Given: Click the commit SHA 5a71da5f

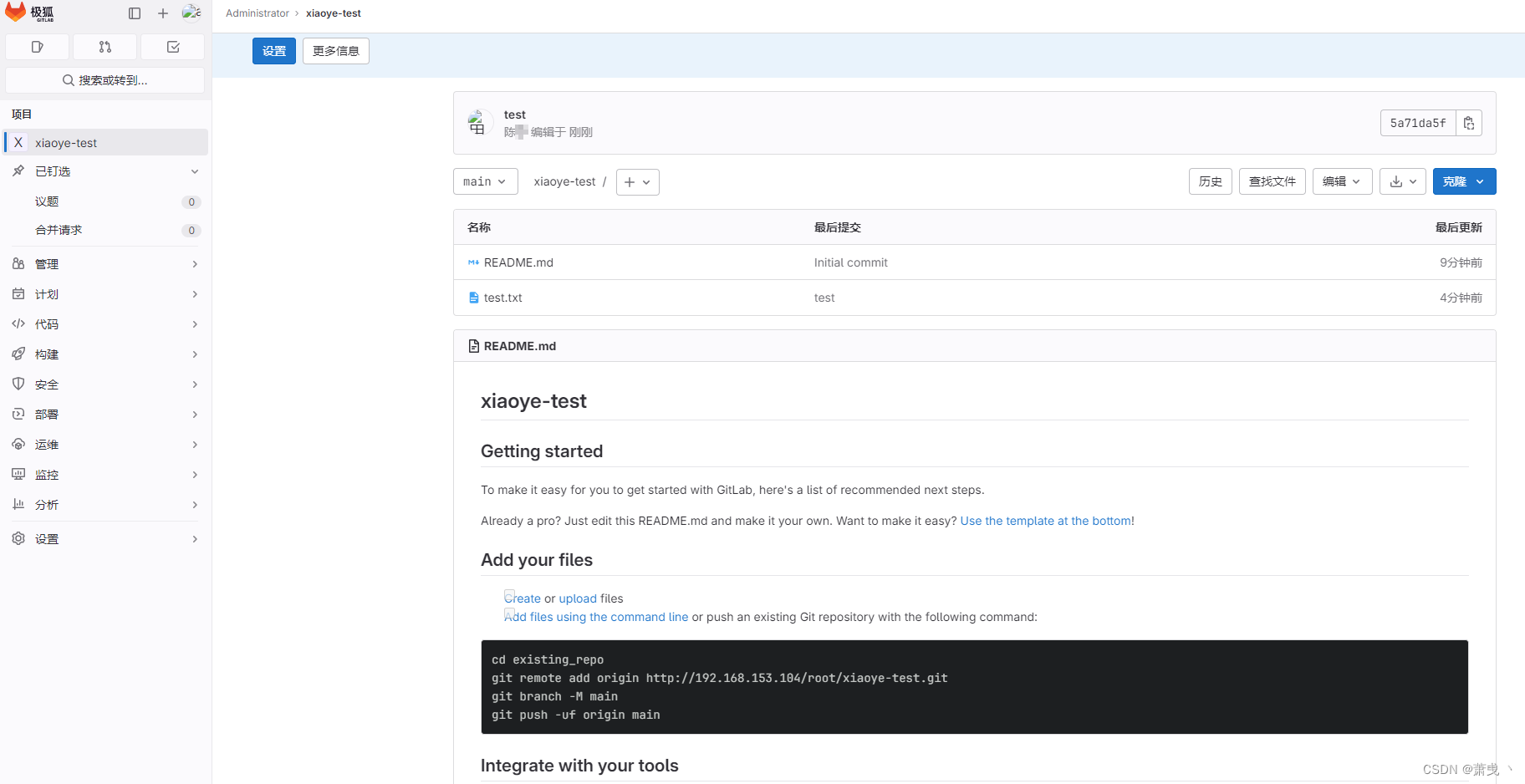Looking at the screenshot, I should (1418, 123).
